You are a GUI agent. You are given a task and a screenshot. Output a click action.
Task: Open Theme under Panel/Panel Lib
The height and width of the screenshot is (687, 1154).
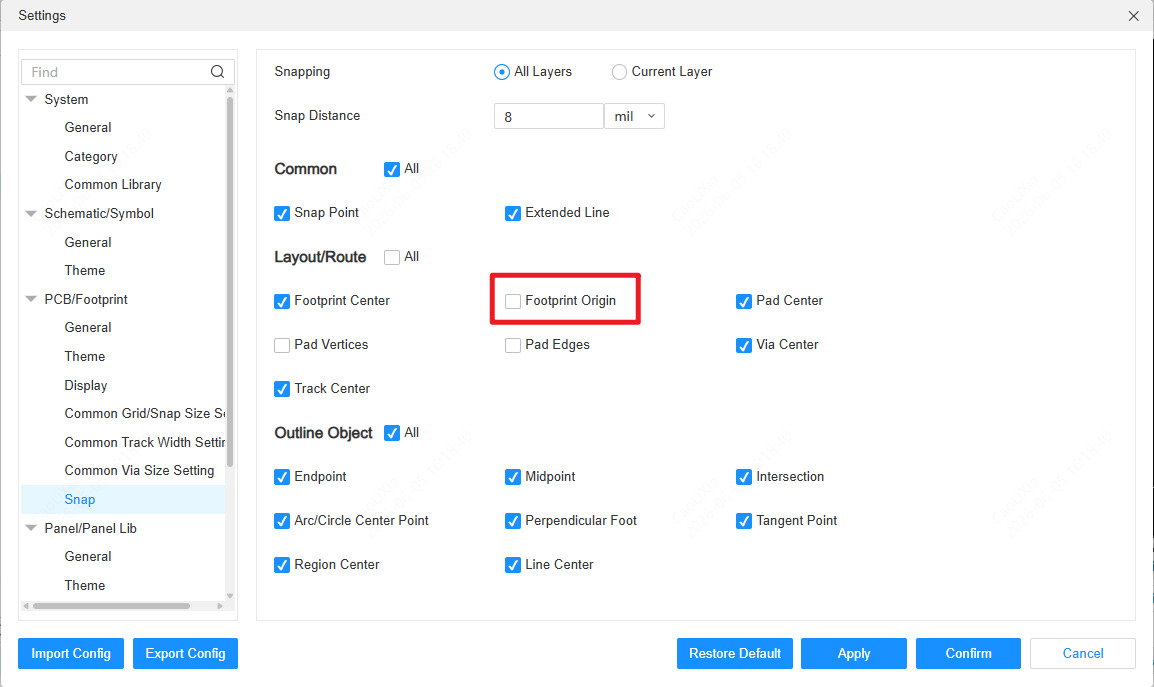click(85, 585)
